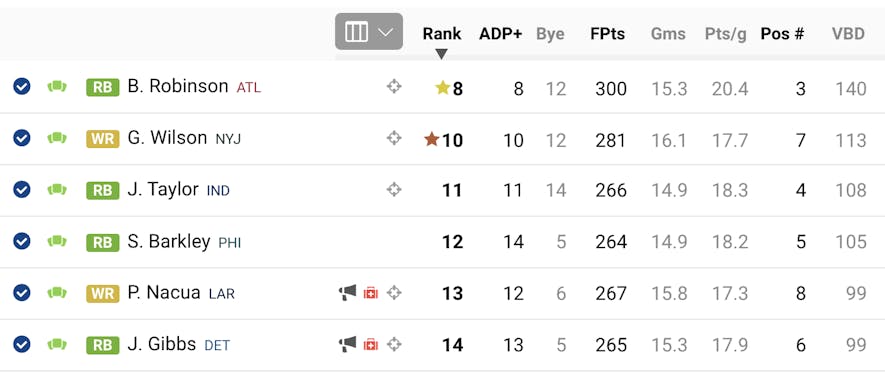885x374 pixels.
Task: Click the target crosshair icon for B. Robinson
Action: pos(394,87)
